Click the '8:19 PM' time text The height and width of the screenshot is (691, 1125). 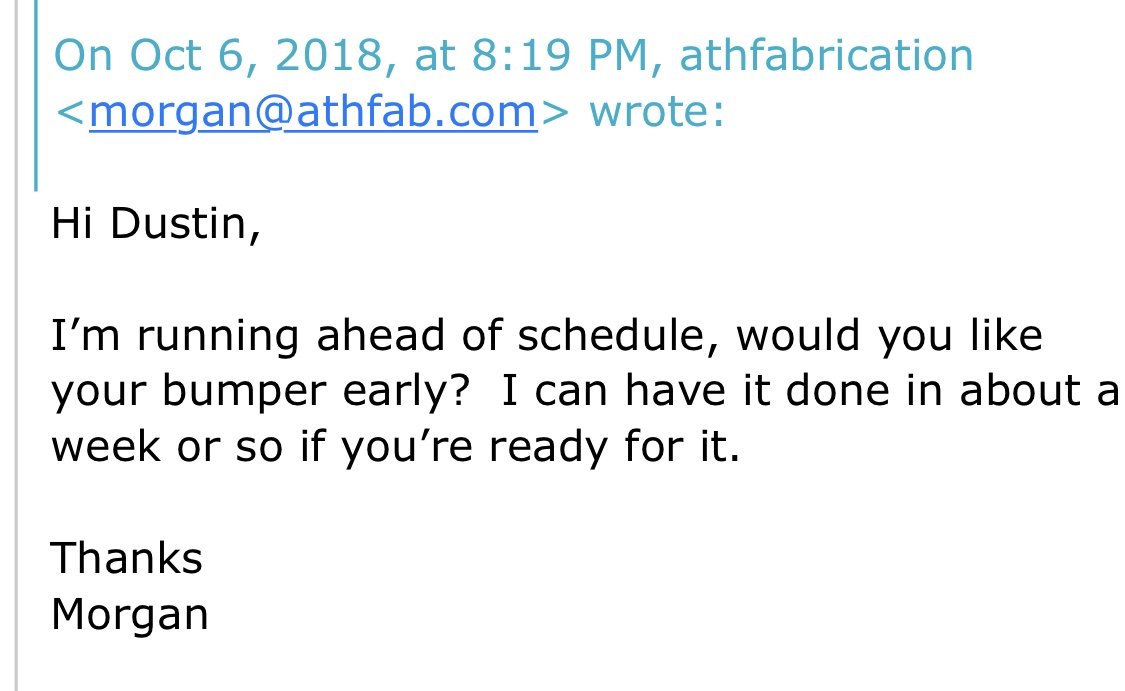coord(560,55)
